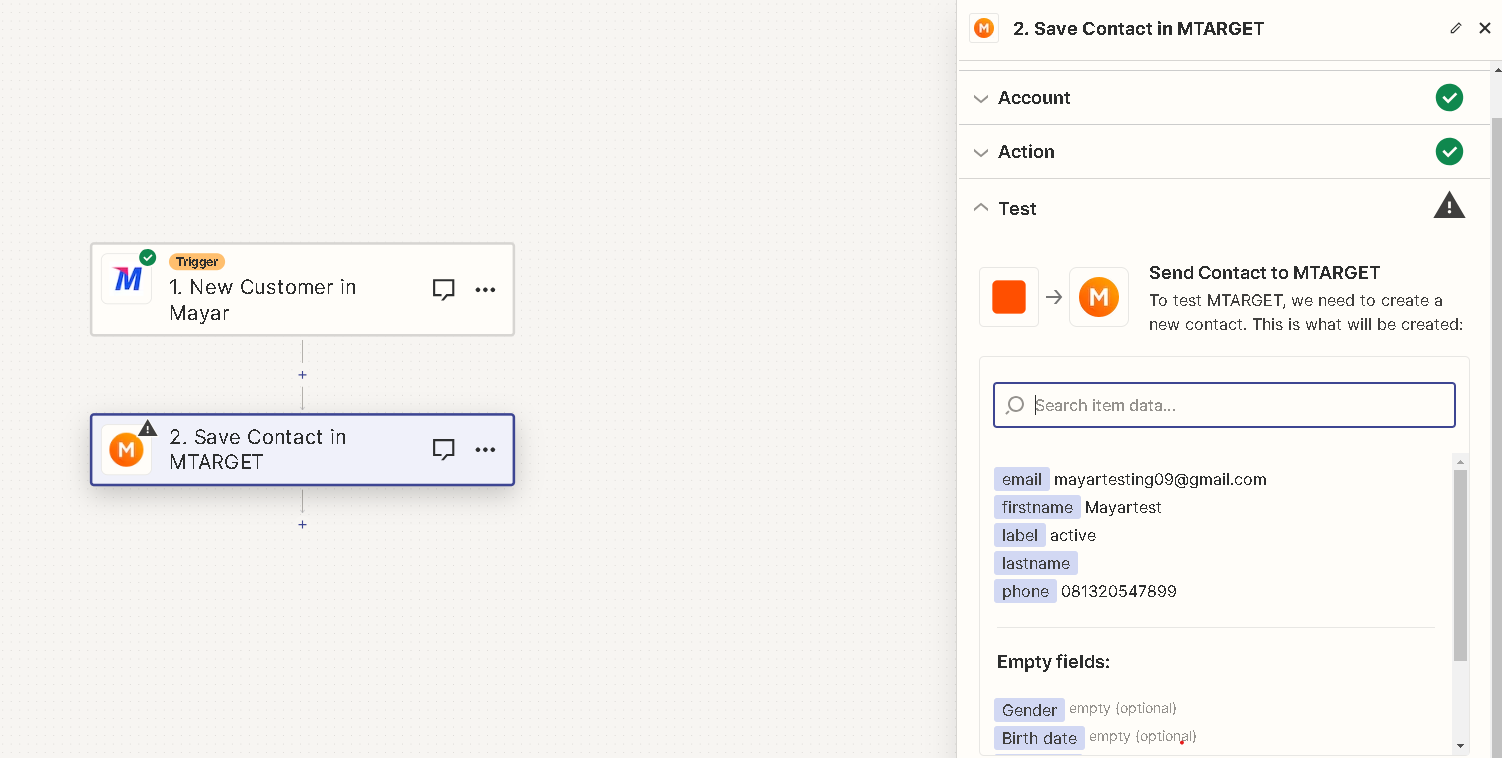Click the warning badge on step 2 card

[x=148, y=428]
